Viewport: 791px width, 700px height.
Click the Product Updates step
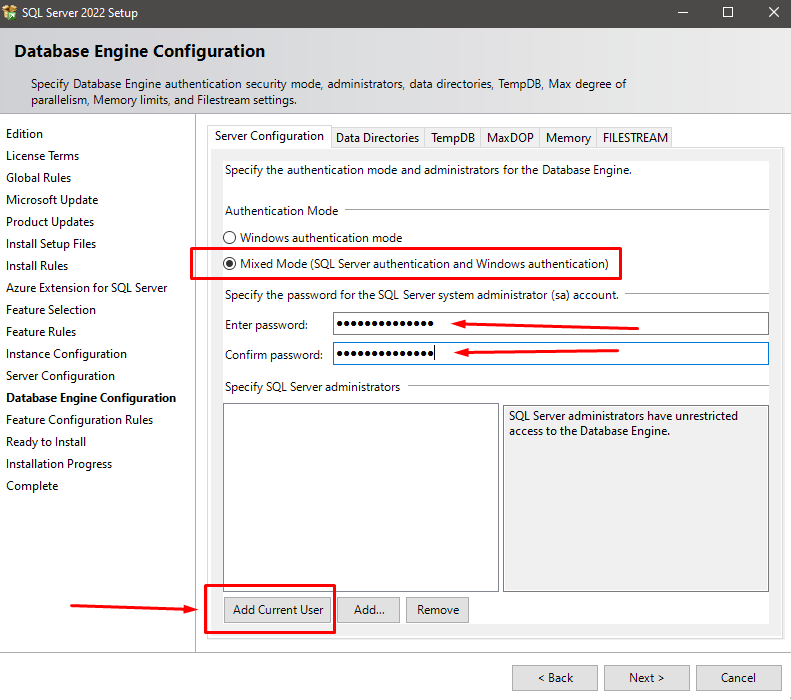coord(50,222)
